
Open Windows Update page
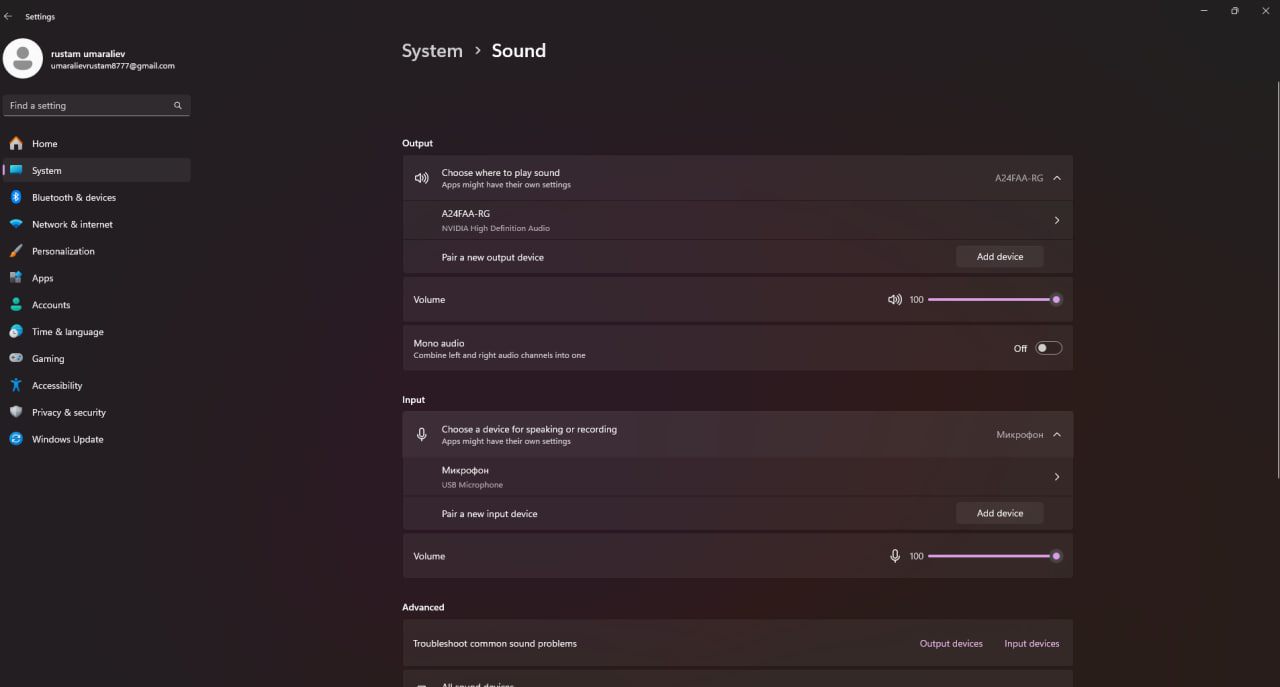point(96,439)
